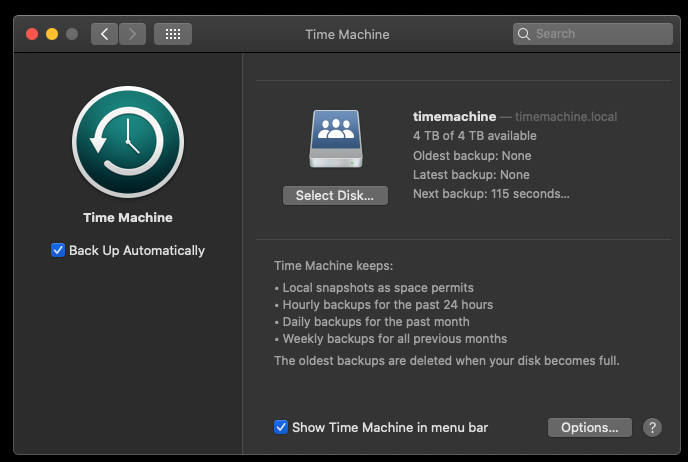Close the window with the red button
The image size is (688, 462).
32,34
